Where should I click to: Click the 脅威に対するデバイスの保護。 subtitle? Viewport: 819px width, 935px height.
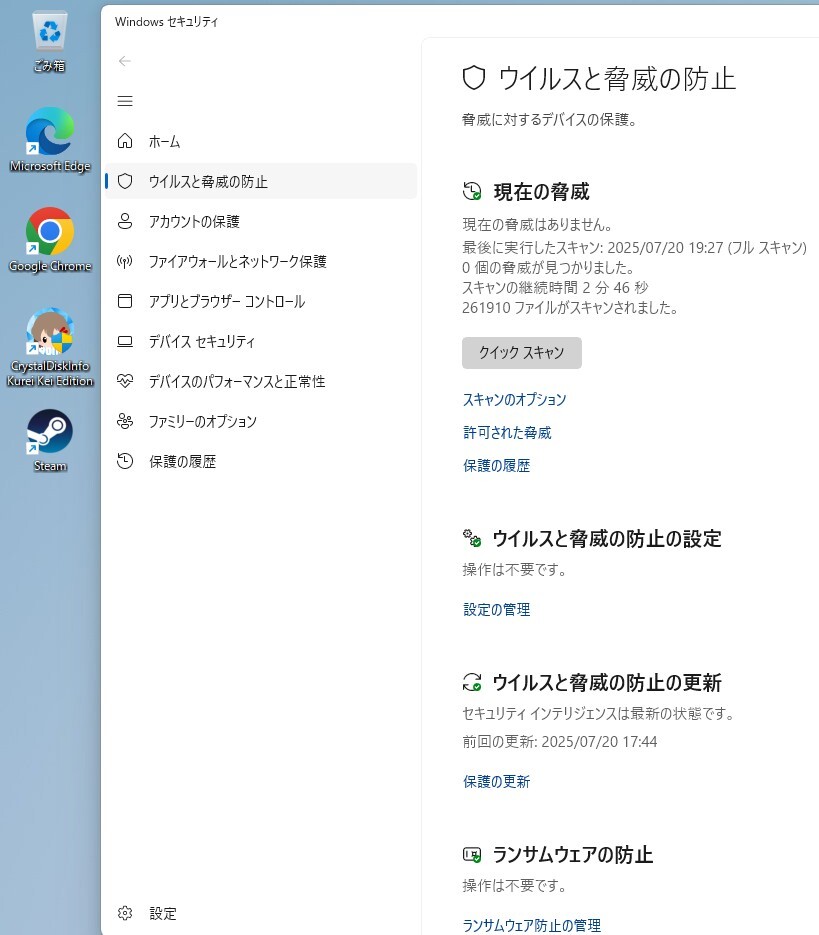[x=550, y=120]
